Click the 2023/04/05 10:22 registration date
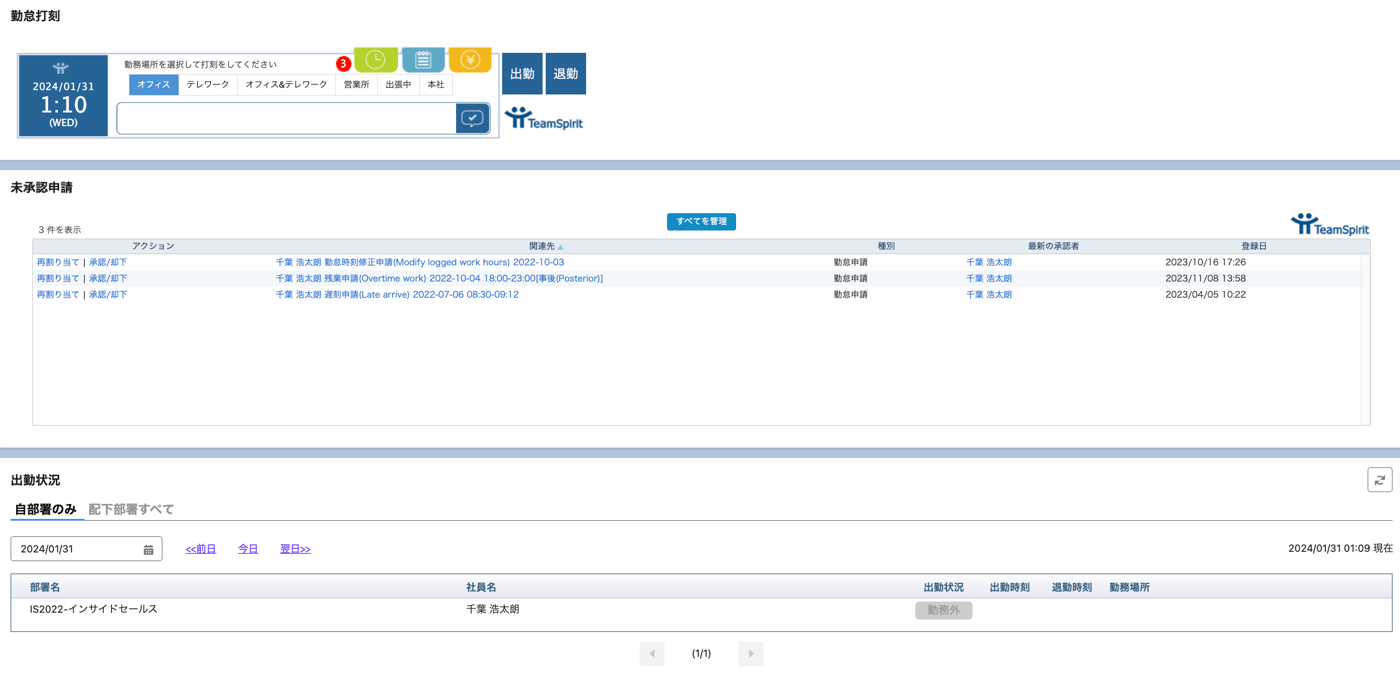1400x673 pixels. (1205, 295)
